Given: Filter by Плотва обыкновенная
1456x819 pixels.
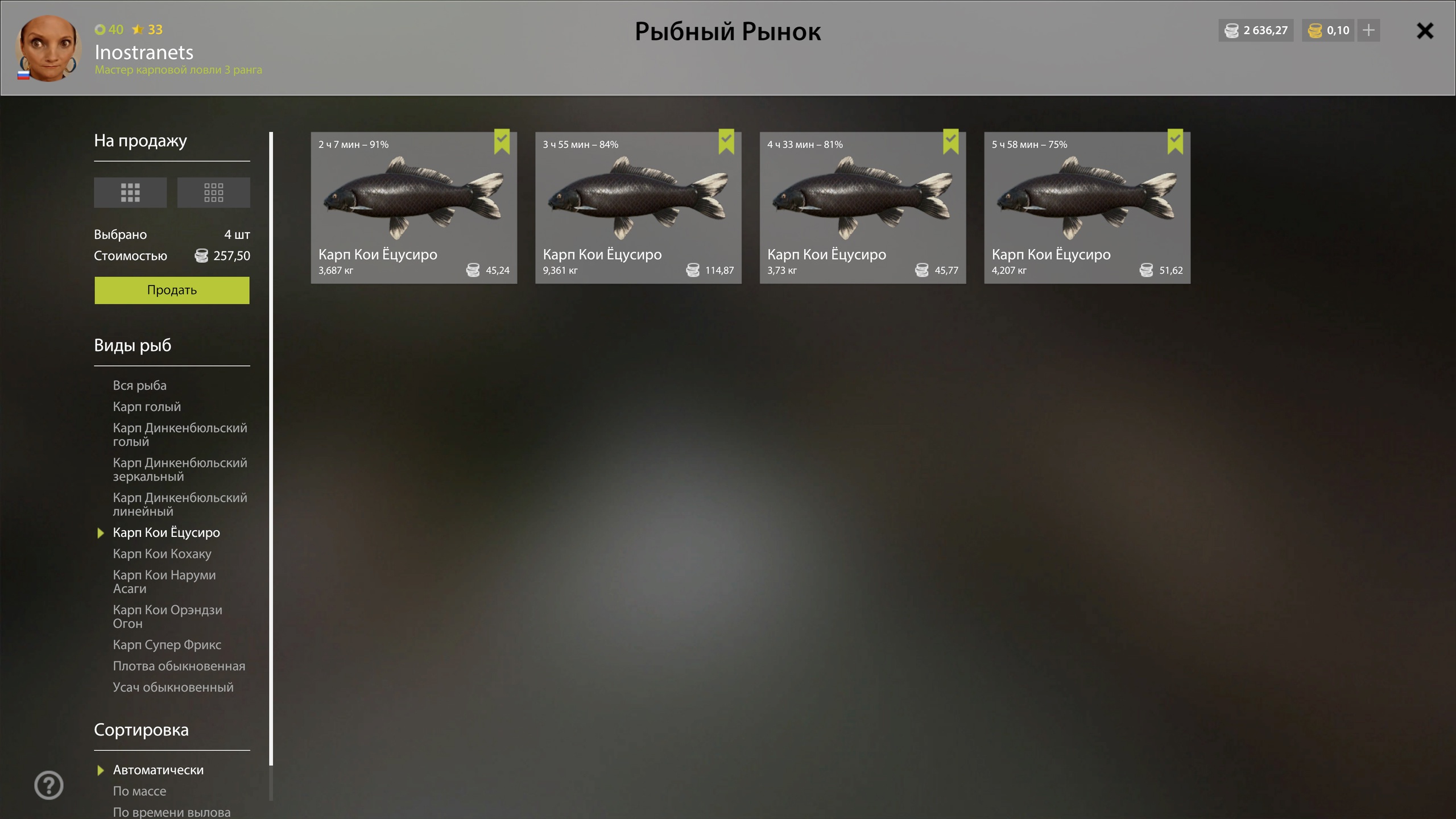Looking at the screenshot, I should tap(179, 665).
